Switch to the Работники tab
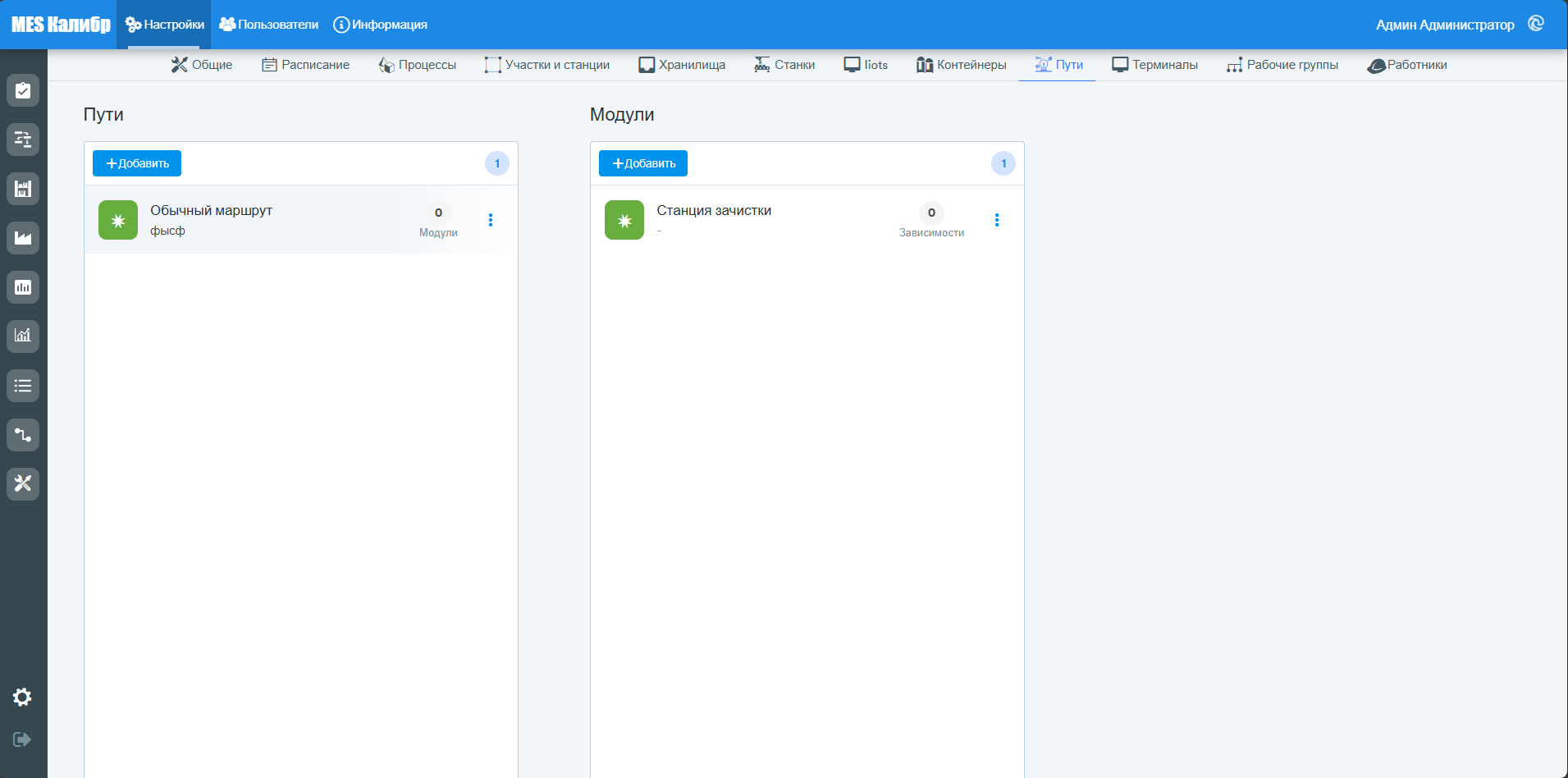1568x778 pixels. click(1407, 65)
